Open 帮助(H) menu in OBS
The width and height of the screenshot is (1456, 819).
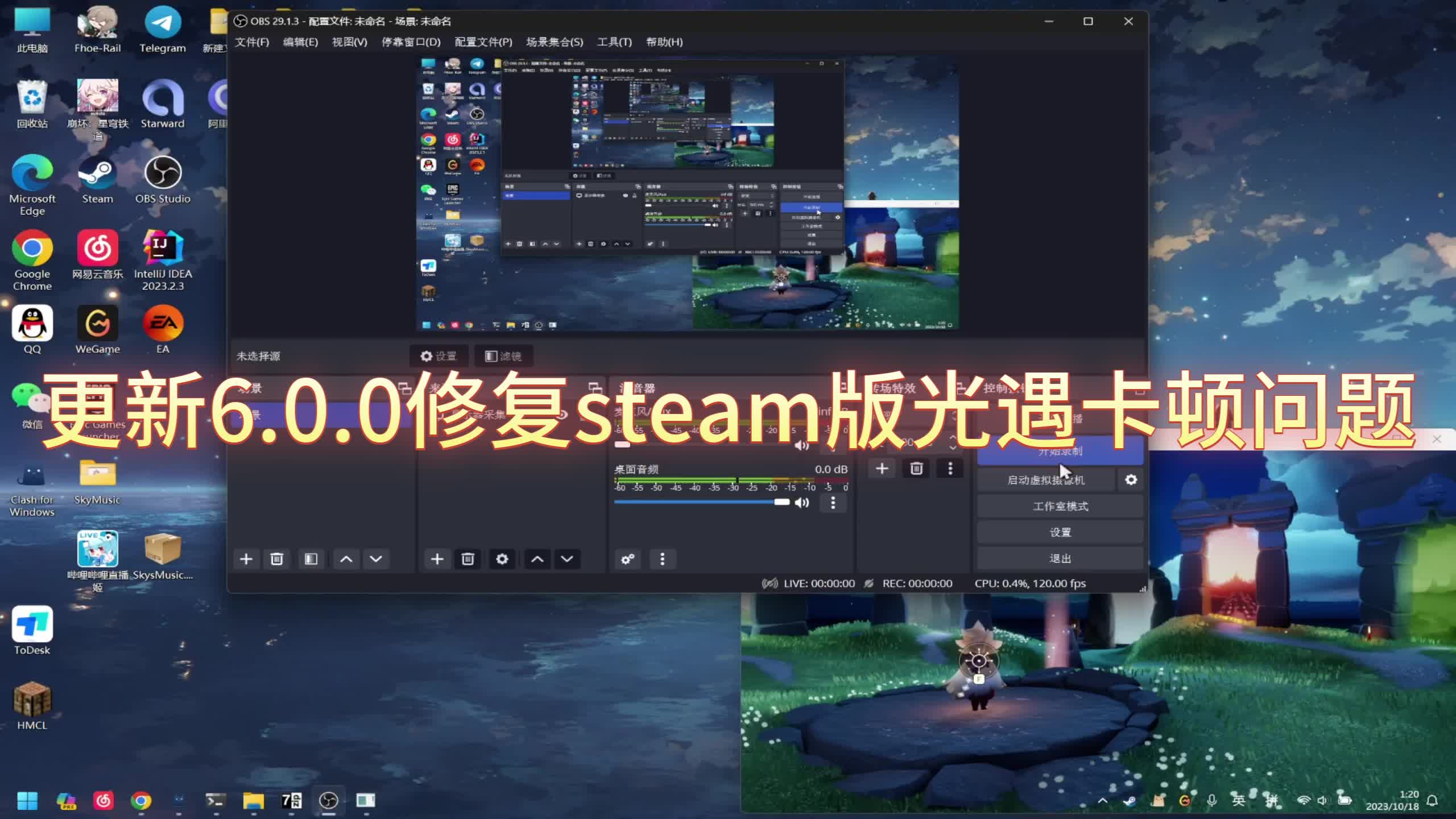[664, 42]
